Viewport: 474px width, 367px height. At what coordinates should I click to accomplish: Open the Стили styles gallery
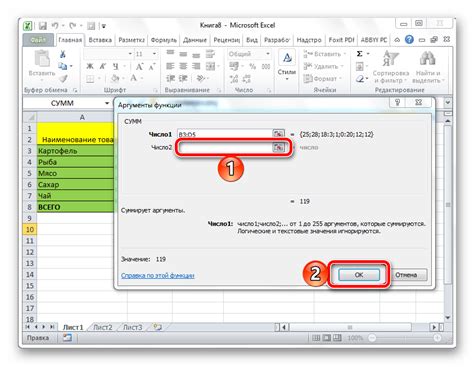click(x=287, y=65)
